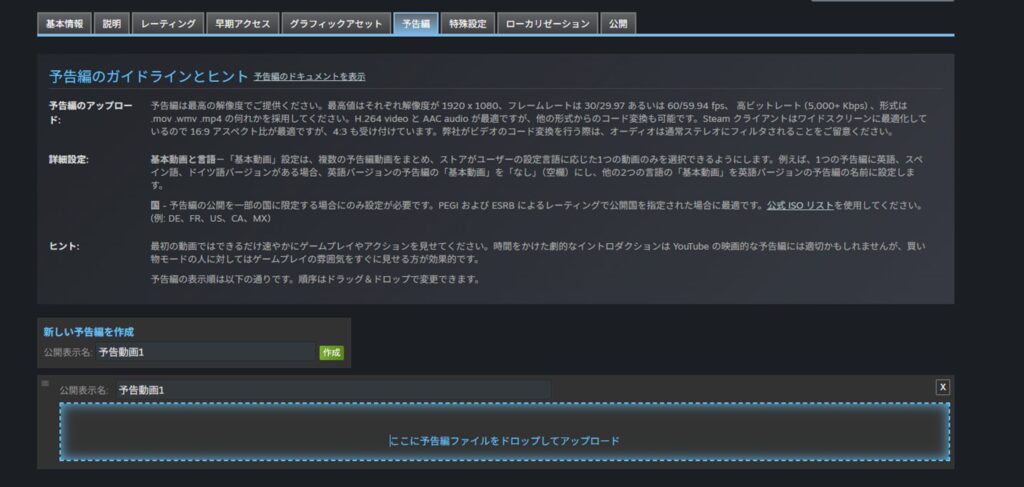Switch to the 特殊設定 tab
Image resolution: width=1024 pixels, height=487 pixels.
pos(468,24)
